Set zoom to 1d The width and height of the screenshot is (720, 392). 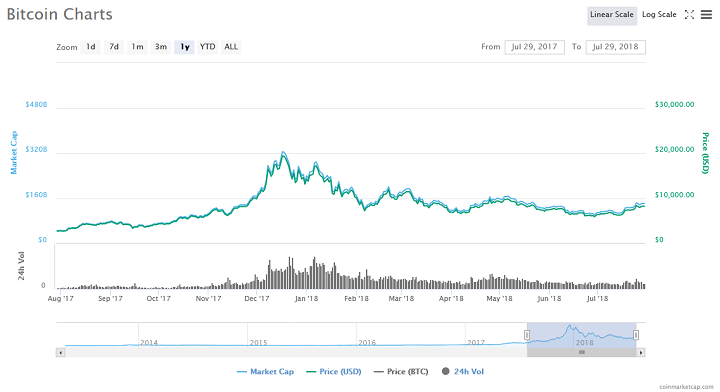tap(90, 47)
